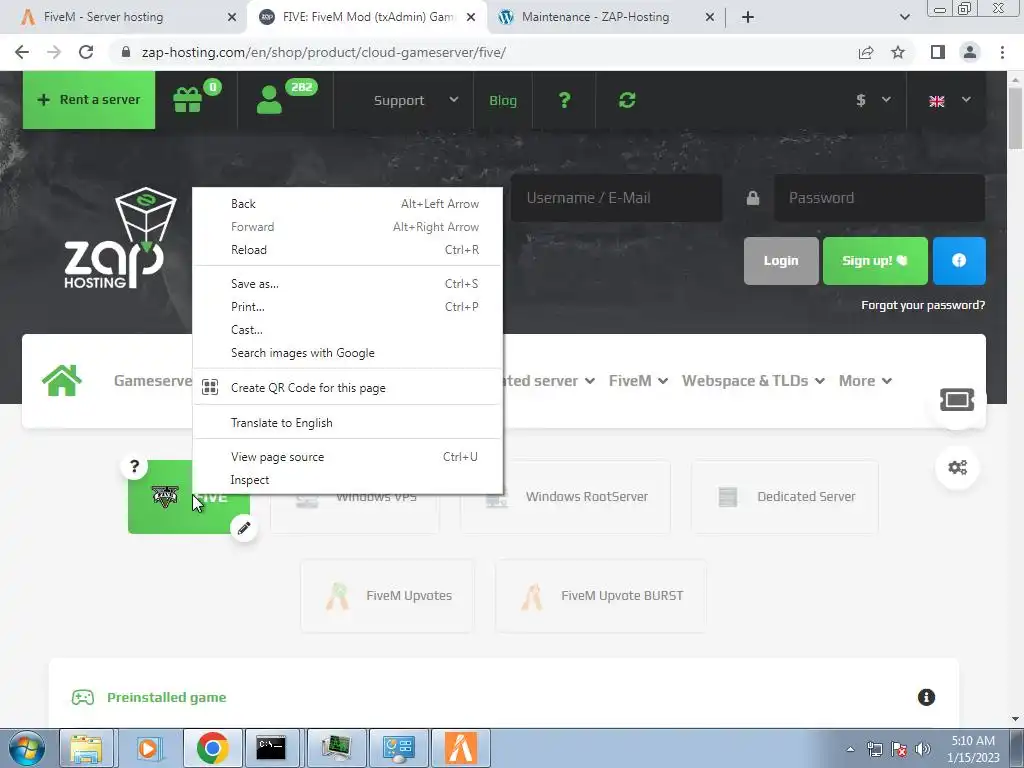Click the Password field

click(880, 198)
